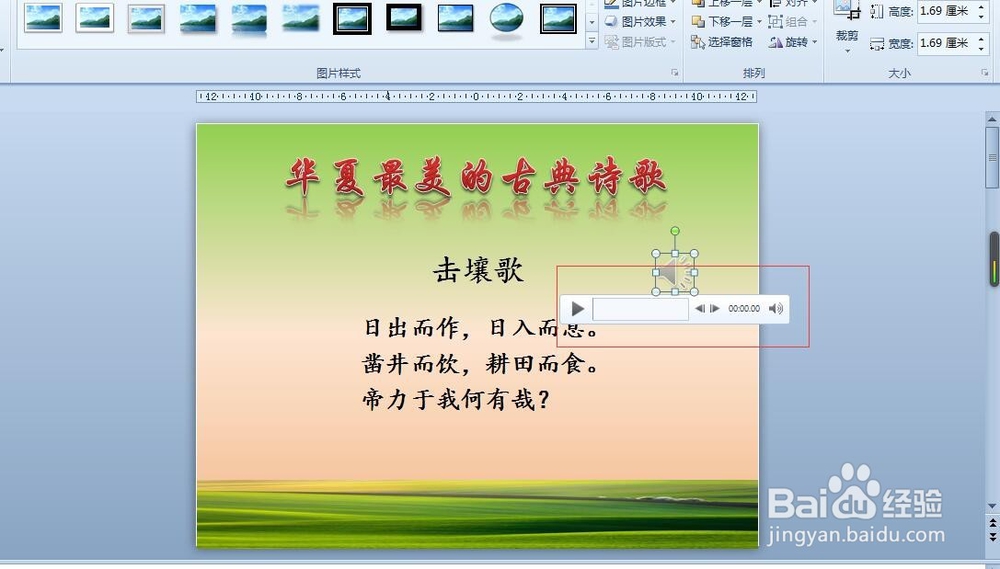1000x569 pixels.
Task: Select the speaker audio icon on slide
Action: 675,273
